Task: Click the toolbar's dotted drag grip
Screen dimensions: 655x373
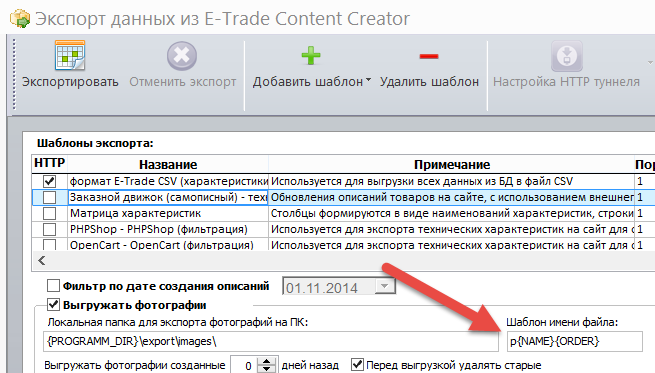Action: pos(14,74)
